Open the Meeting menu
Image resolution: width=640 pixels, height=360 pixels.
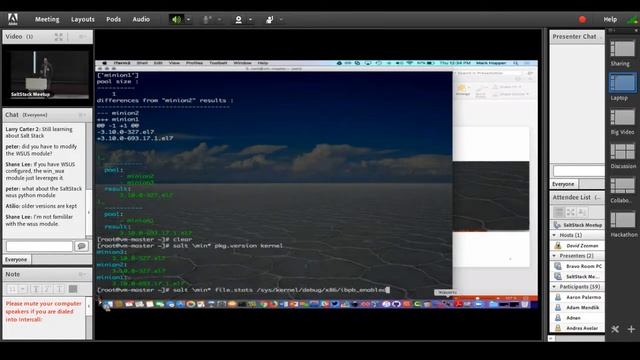47,19
